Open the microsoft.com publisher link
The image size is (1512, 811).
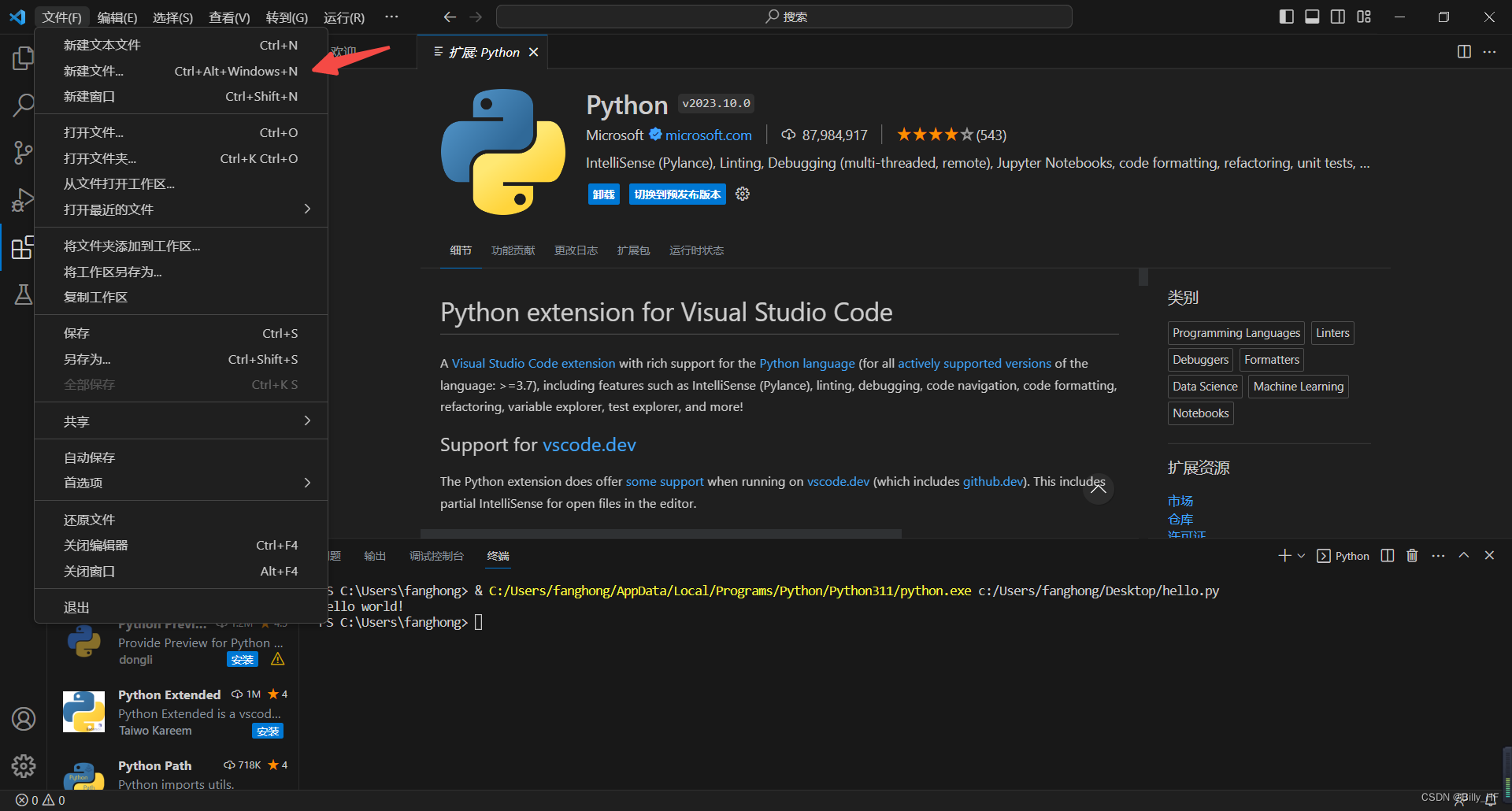708,135
